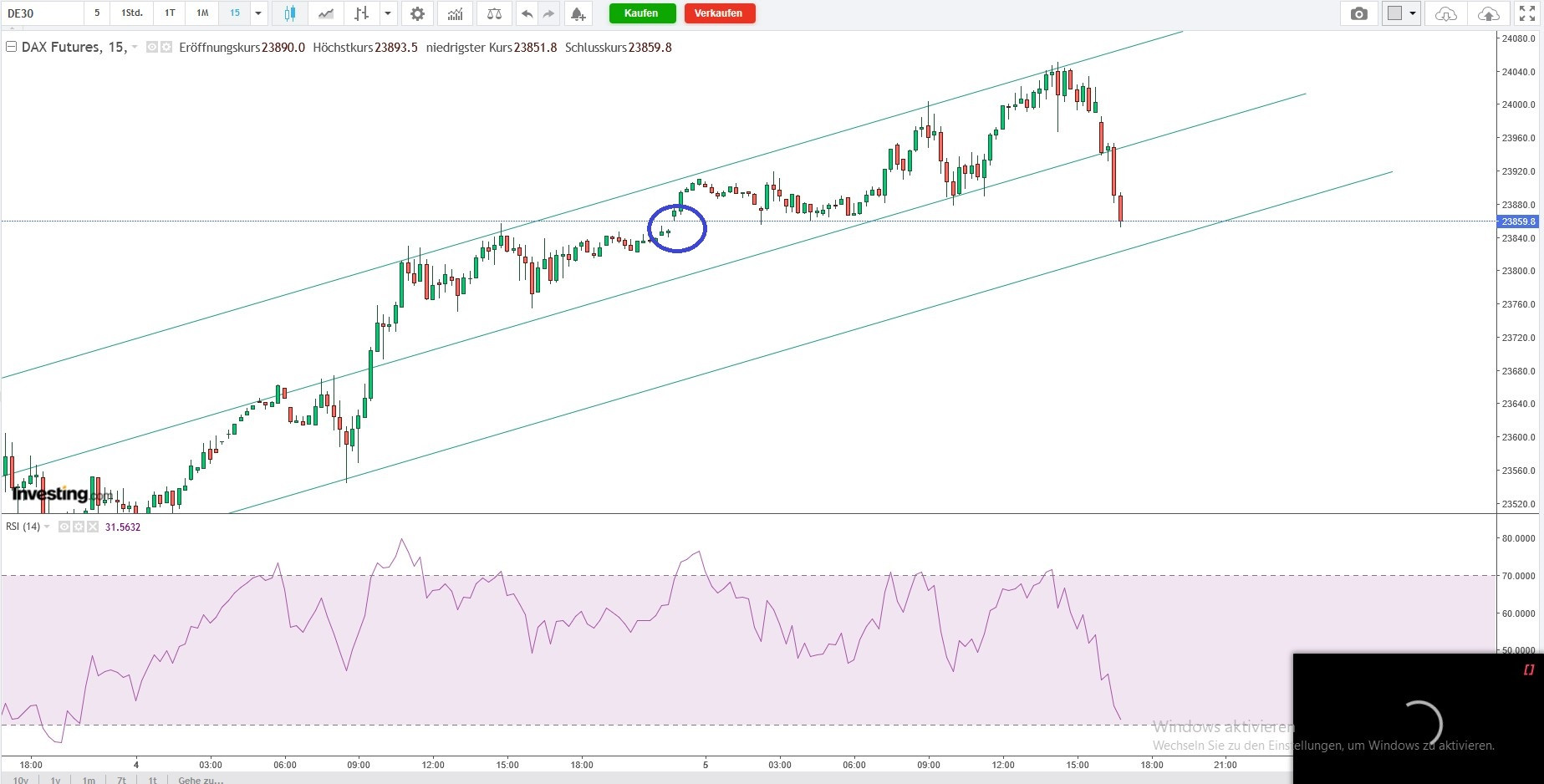Click the compare symbols scales icon
This screenshot has width=1544, height=784.
(x=494, y=13)
